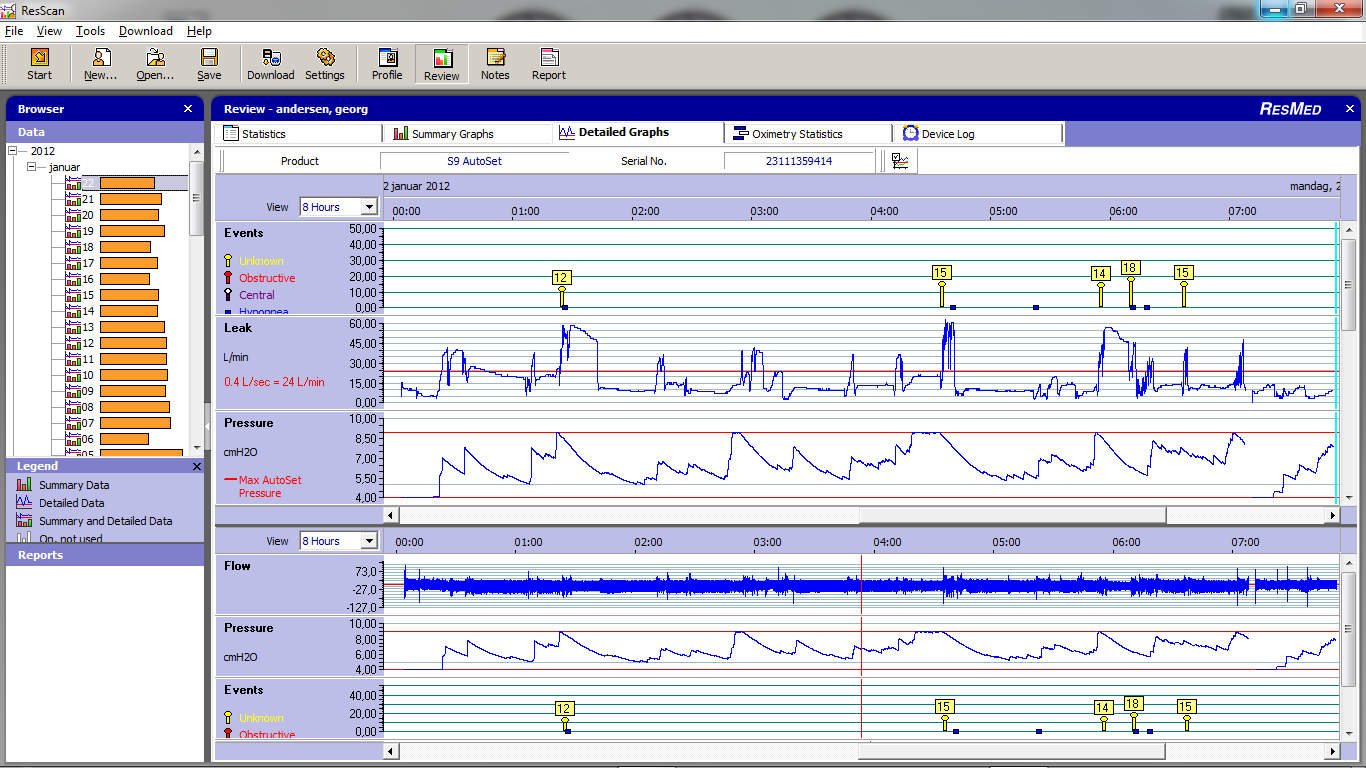Create a new patient with New...
1366x768 pixels.
(100, 65)
